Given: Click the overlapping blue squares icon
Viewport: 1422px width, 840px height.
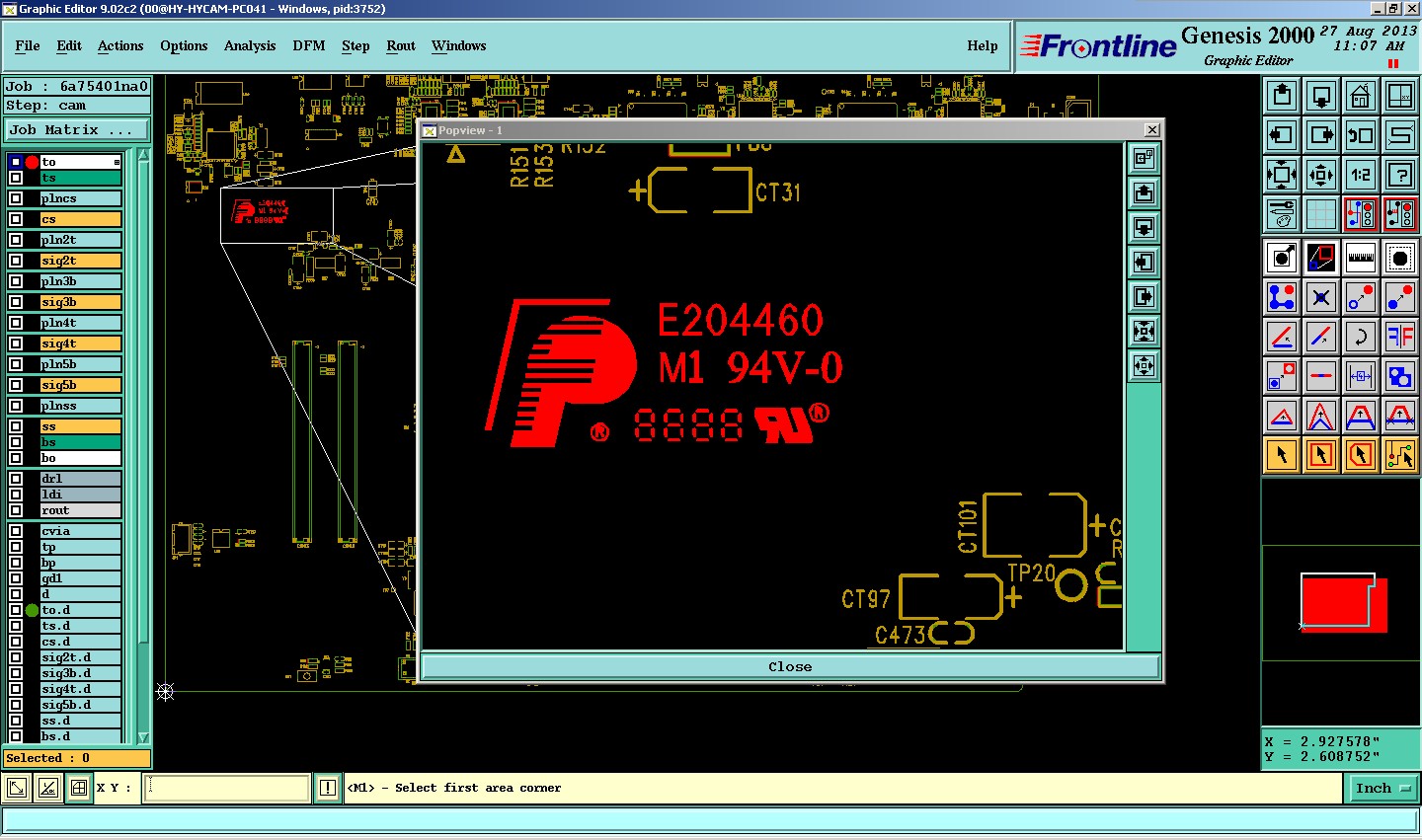Looking at the screenshot, I should (x=1400, y=376).
